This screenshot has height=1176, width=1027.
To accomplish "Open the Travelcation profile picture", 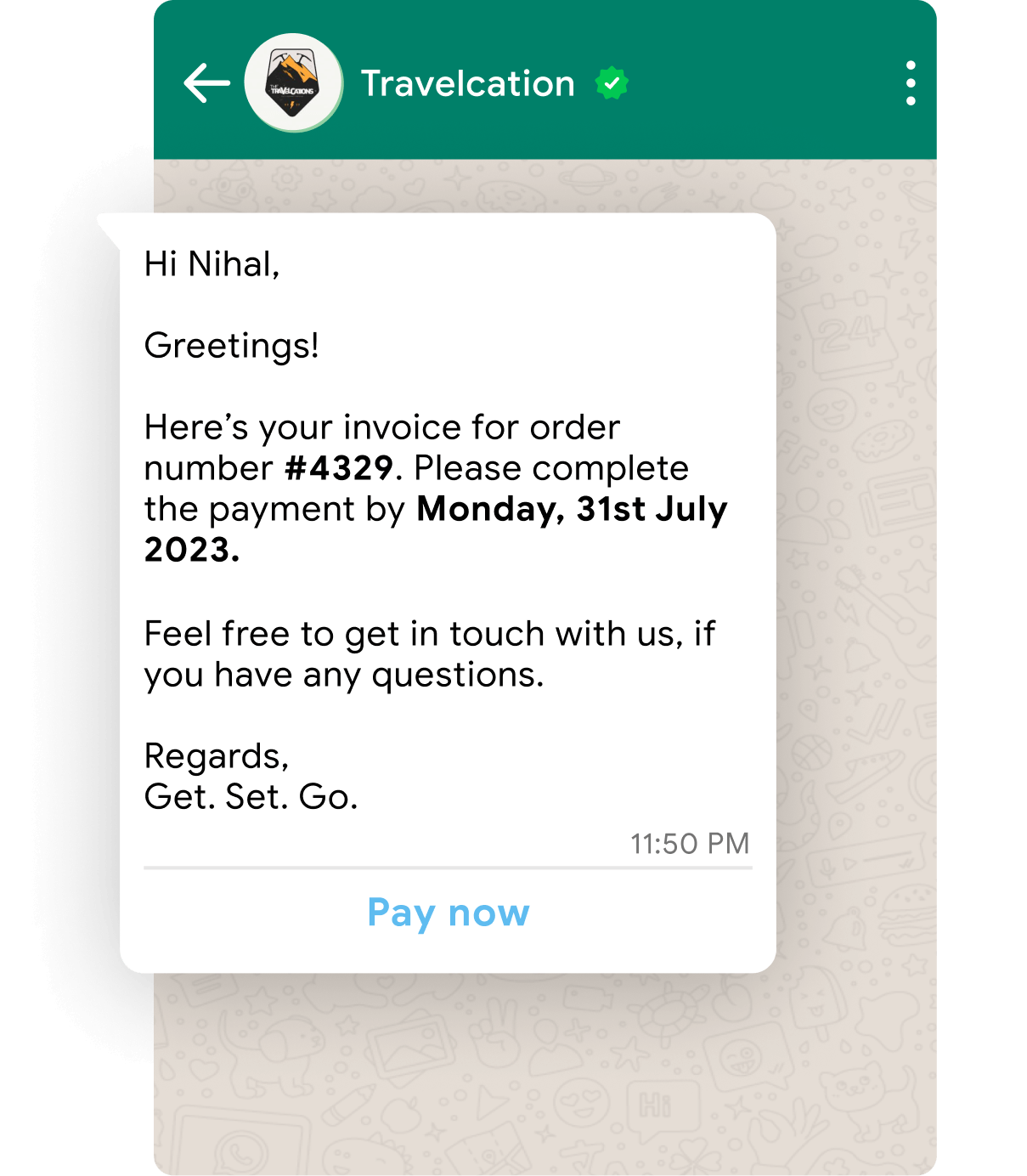I will (x=294, y=82).
